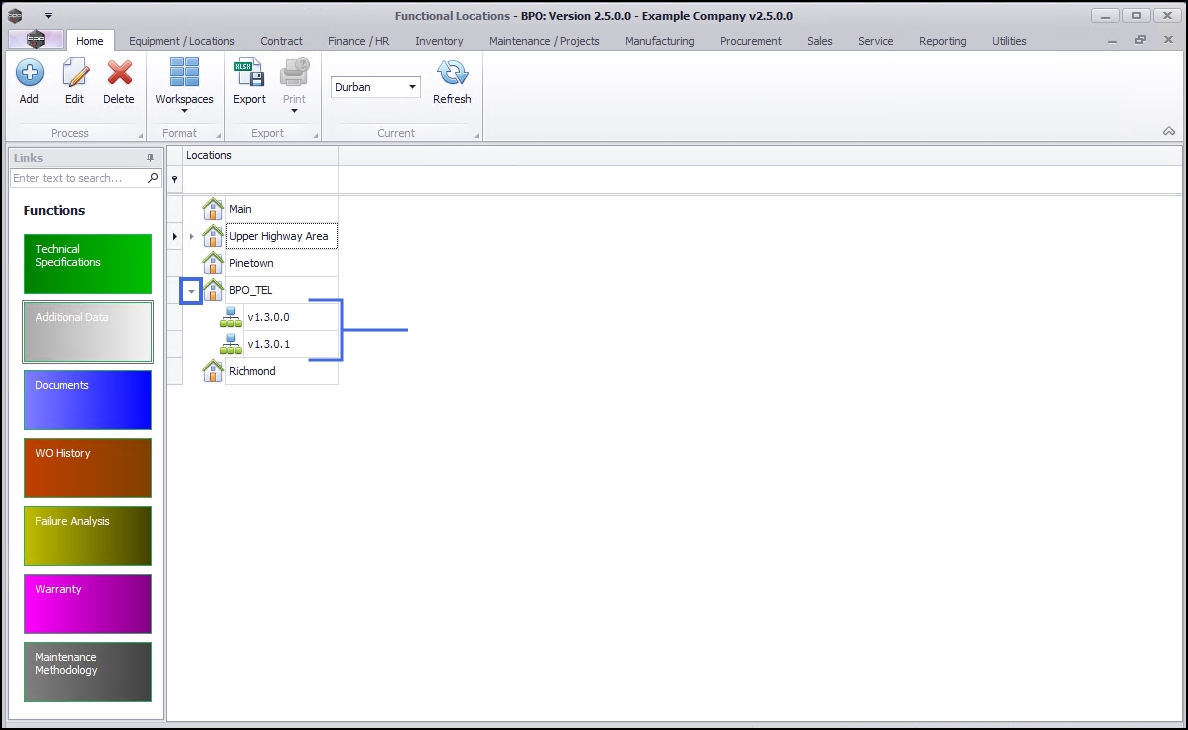Open the Reporting tab
The width and height of the screenshot is (1188, 730).
(x=943, y=41)
